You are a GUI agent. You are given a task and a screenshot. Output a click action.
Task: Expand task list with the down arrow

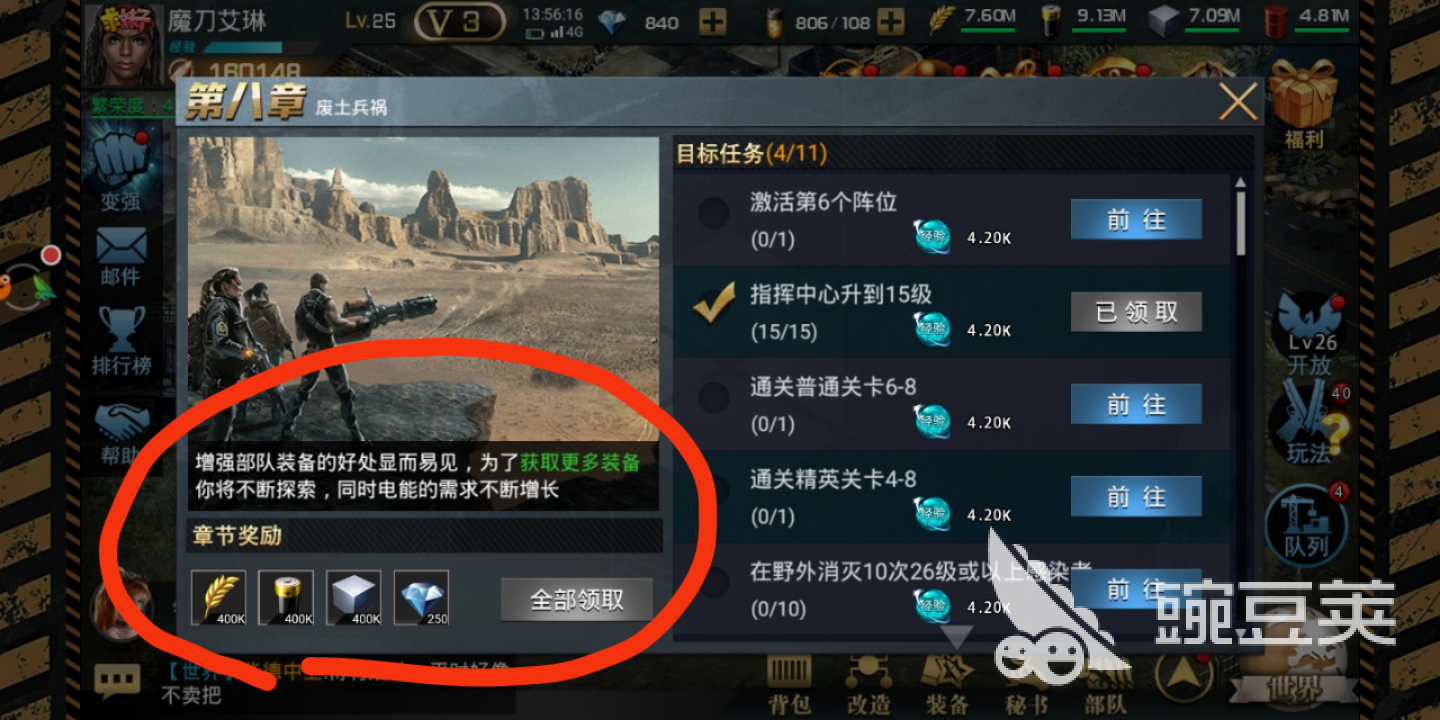pyautogui.click(x=957, y=637)
